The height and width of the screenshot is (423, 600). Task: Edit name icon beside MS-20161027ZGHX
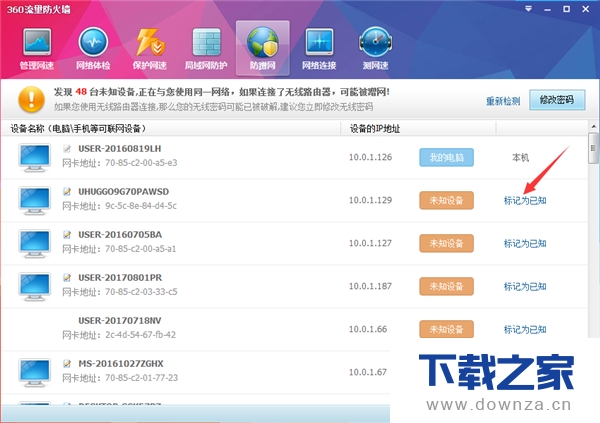[67, 363]
